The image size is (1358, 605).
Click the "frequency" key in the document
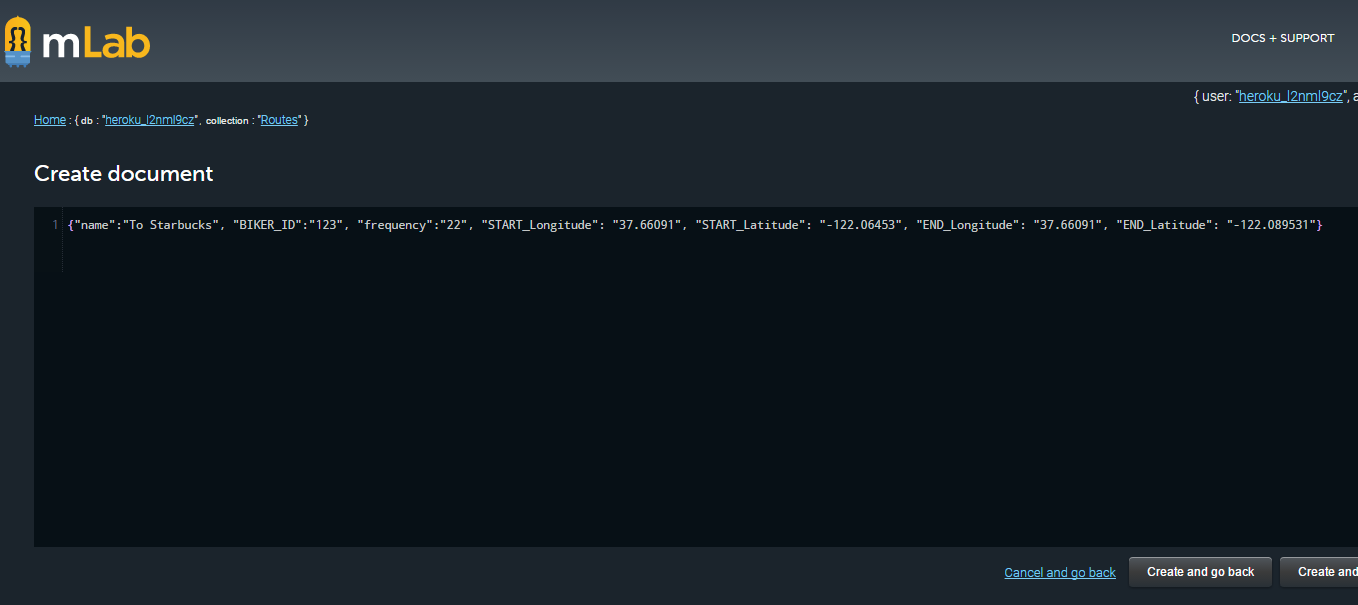tap(395, 226)
